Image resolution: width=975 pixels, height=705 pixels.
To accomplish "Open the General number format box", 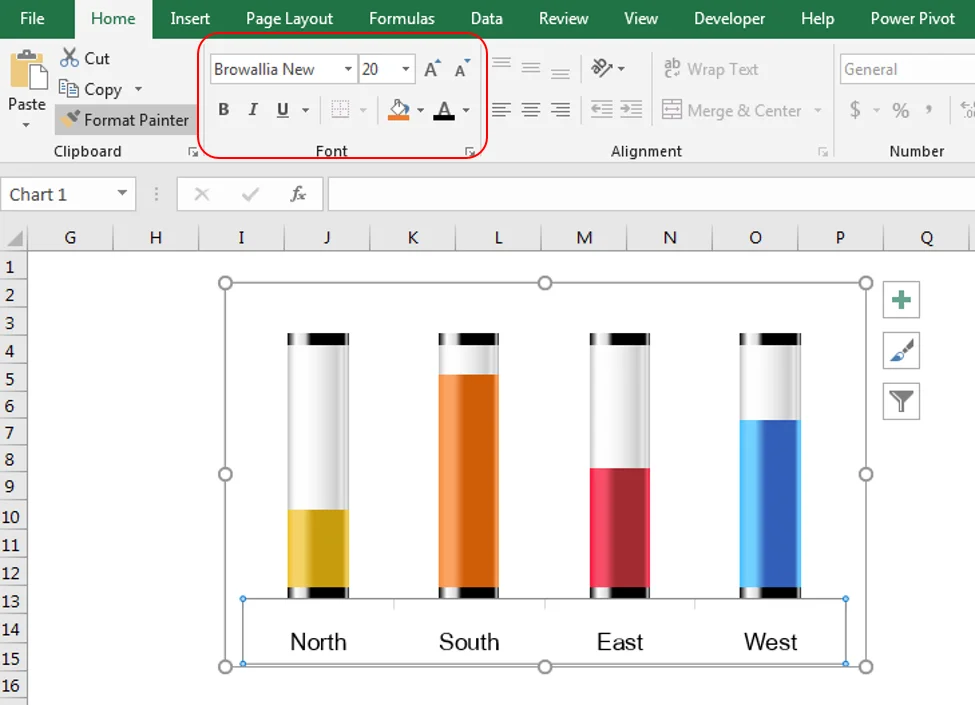I will 908,69.
